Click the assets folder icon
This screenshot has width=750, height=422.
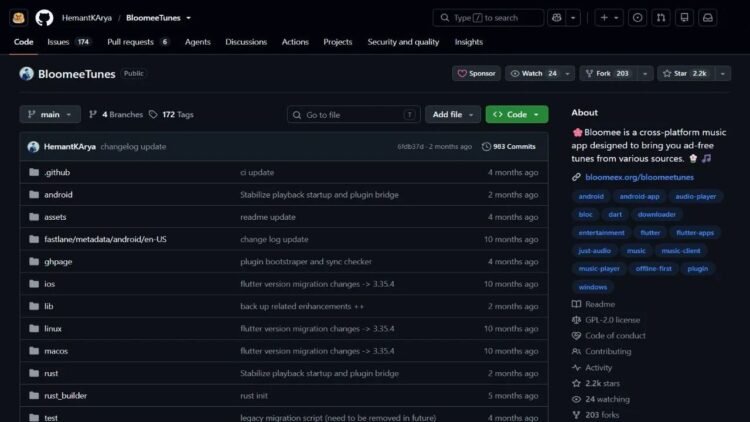point(33,217)
